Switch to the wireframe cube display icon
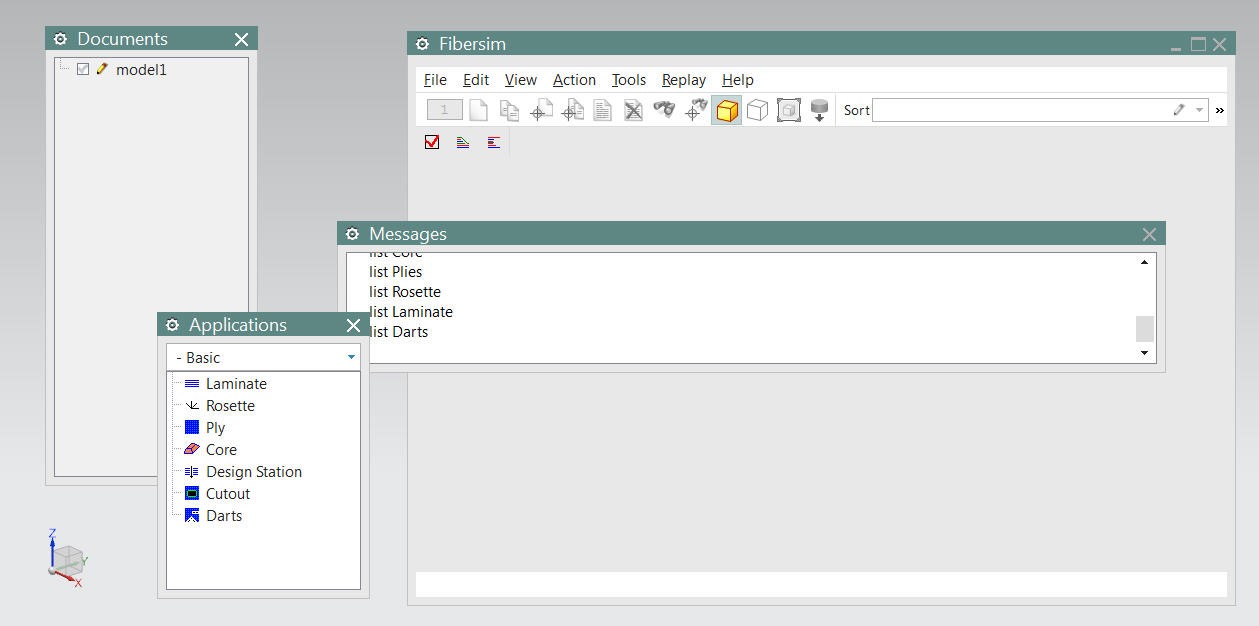This screenshot has height=626, width=1259. pyautogui.click(x=757, y=109)
